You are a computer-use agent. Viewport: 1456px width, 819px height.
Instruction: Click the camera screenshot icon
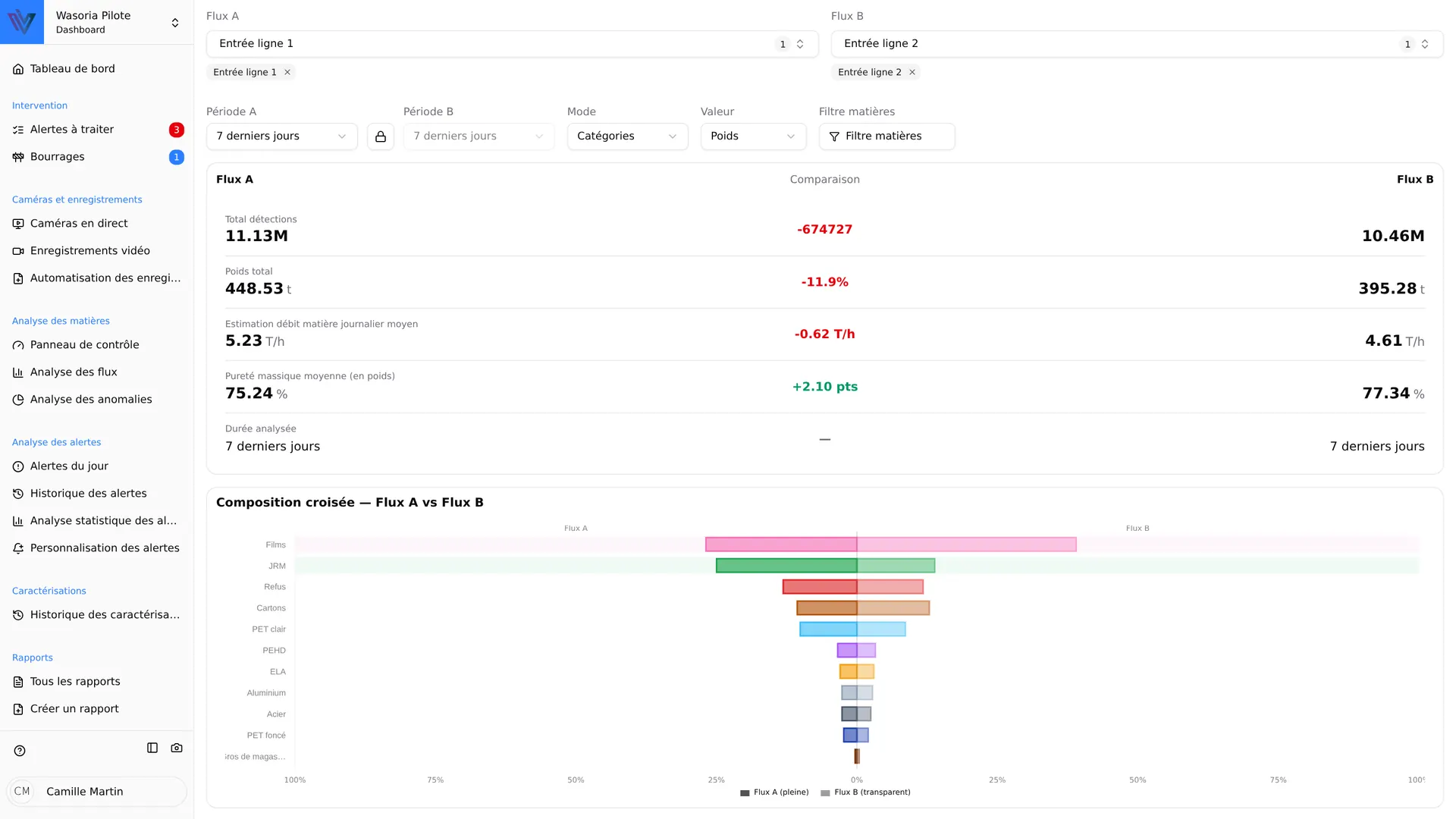[x=177, y=748]
